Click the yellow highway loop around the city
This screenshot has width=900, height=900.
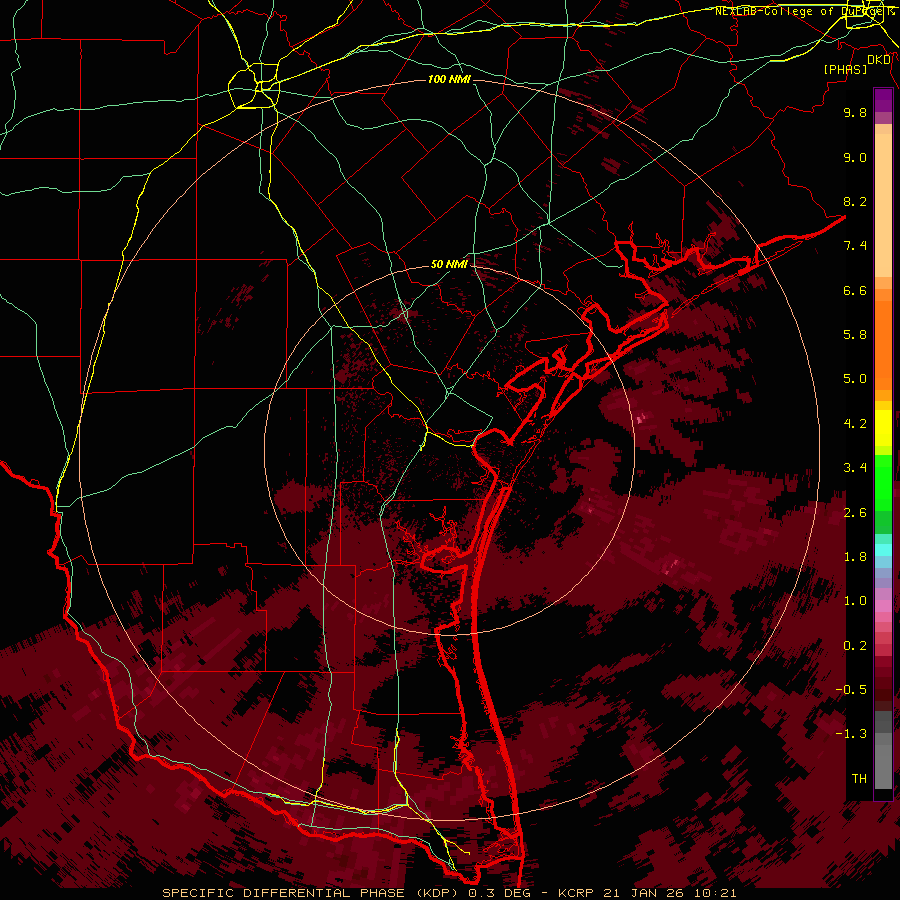coord(254,86)
